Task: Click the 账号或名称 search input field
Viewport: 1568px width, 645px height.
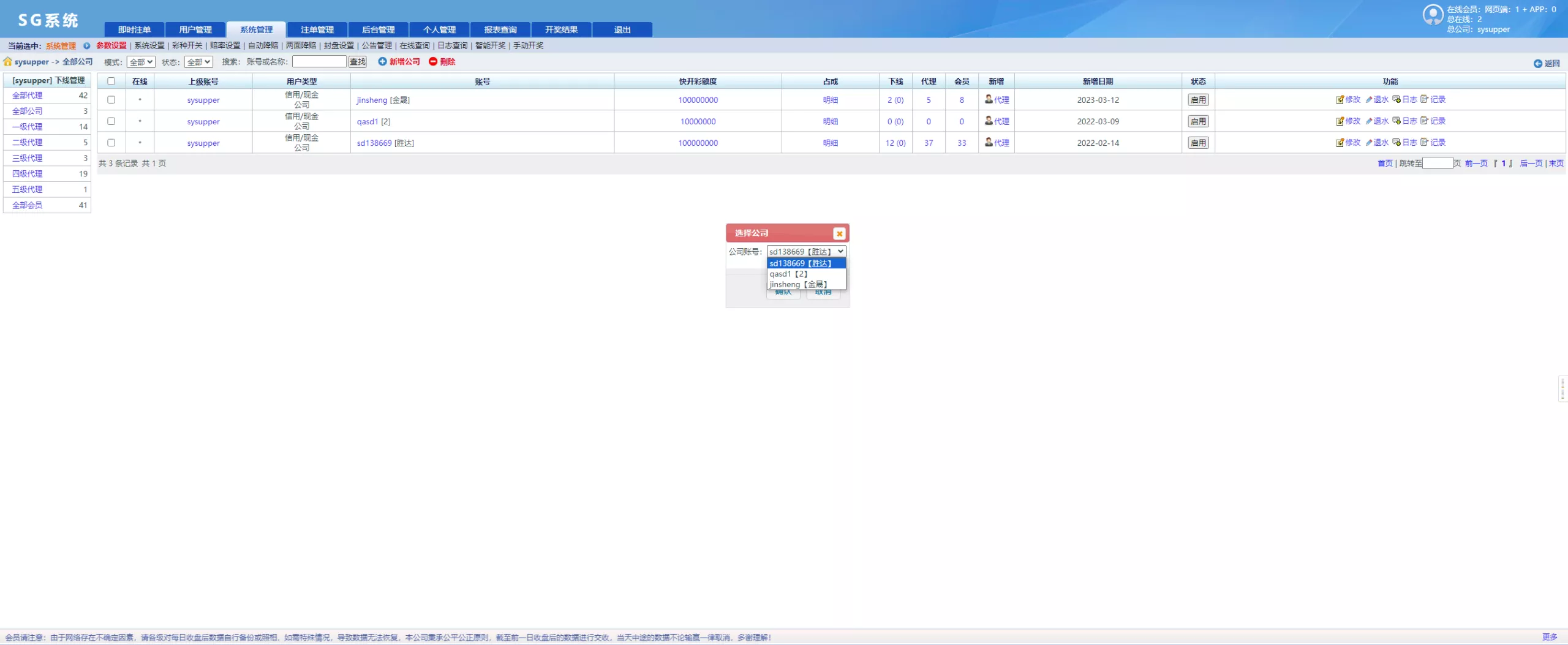Action: coord(319,62)
